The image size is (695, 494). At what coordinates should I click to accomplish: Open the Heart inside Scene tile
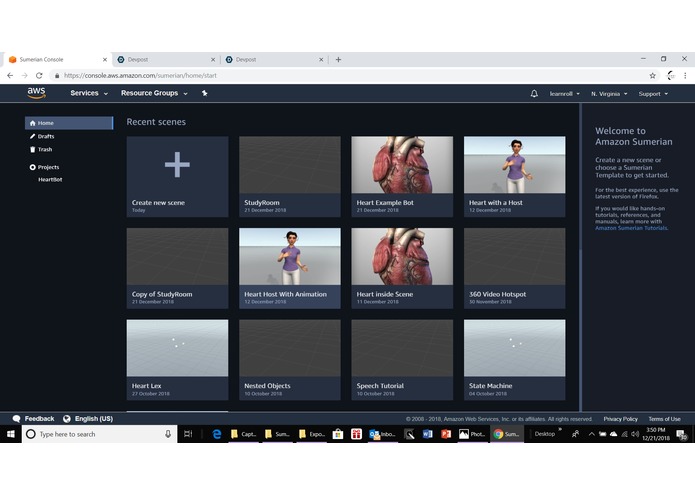pos(402,268)
